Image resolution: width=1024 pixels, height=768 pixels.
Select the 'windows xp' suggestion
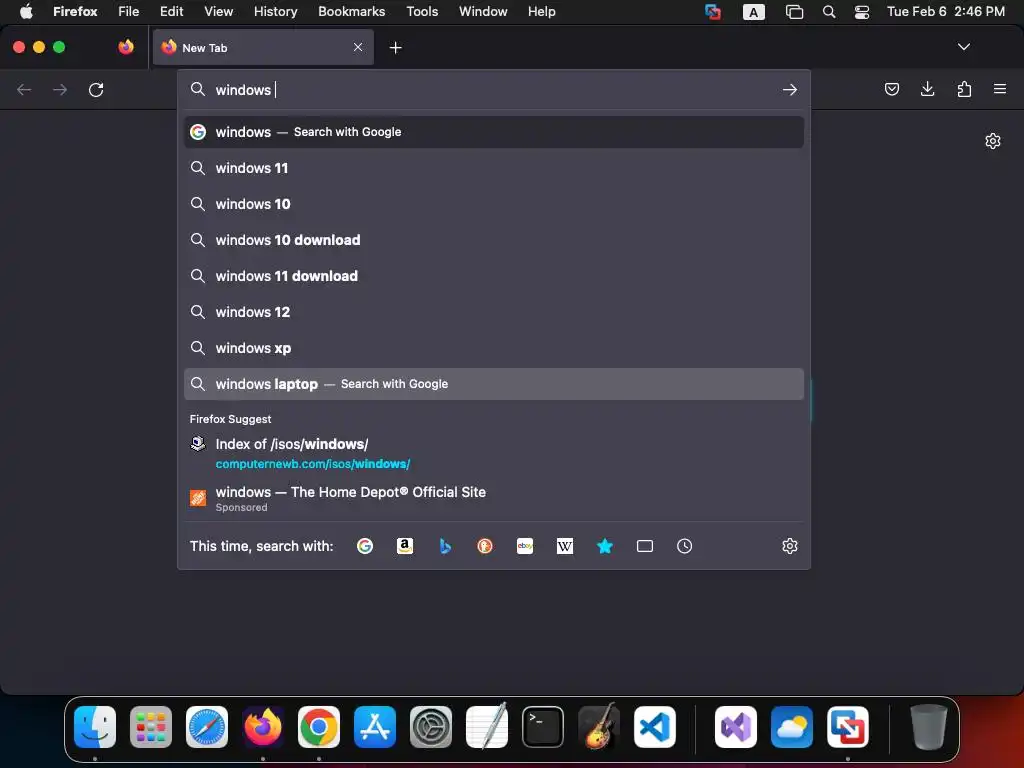point(494,348)
